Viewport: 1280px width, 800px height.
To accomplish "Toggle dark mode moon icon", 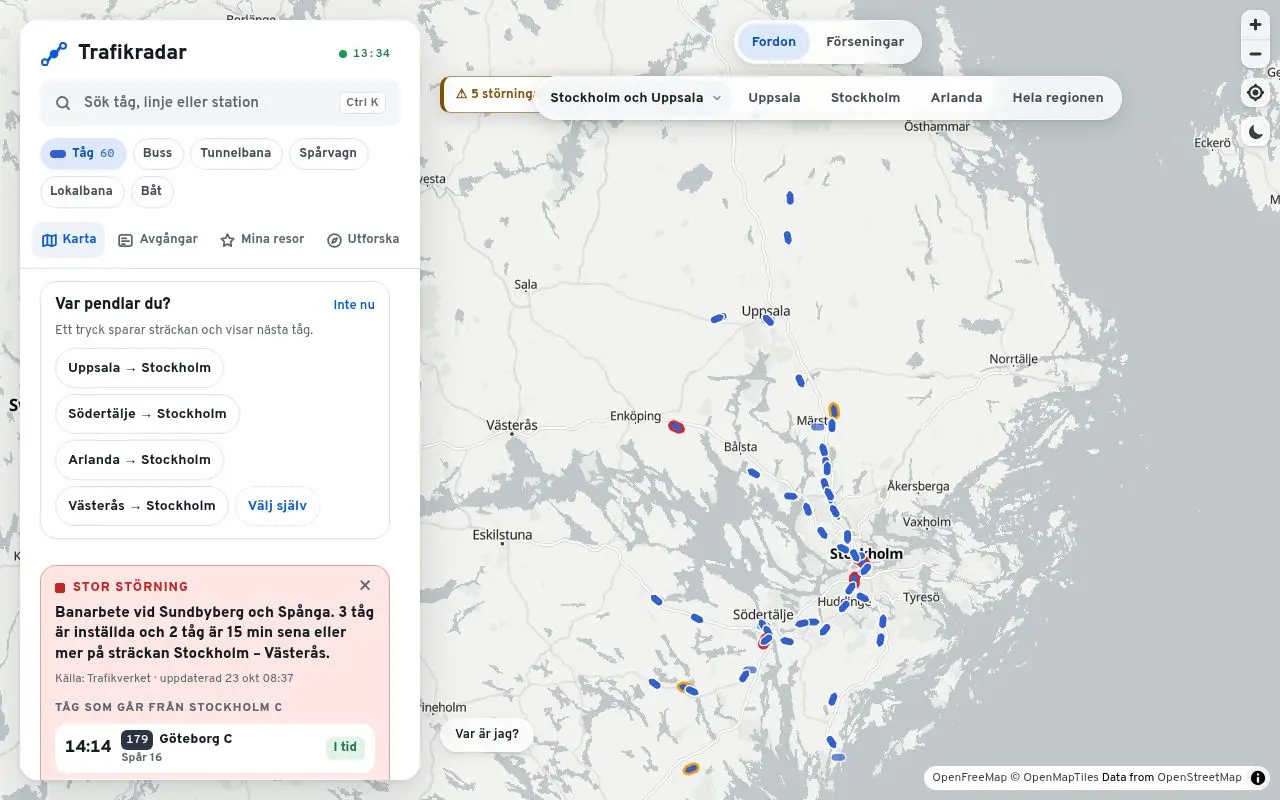I will click(x=1255, y=131).
